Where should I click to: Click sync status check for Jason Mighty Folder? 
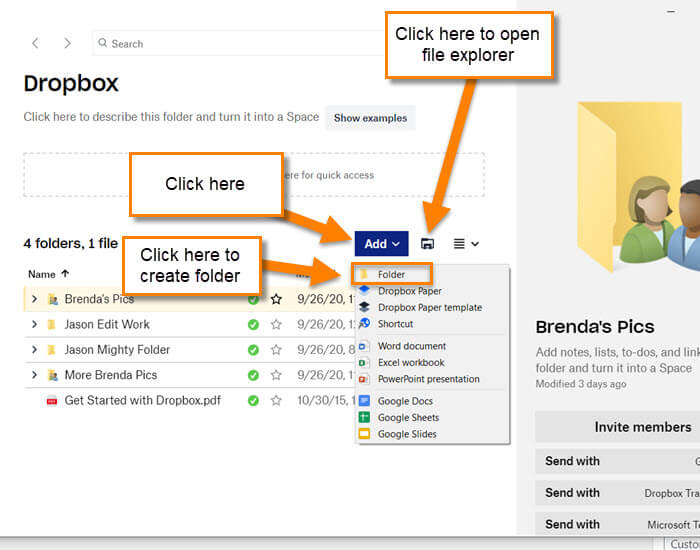253,350
